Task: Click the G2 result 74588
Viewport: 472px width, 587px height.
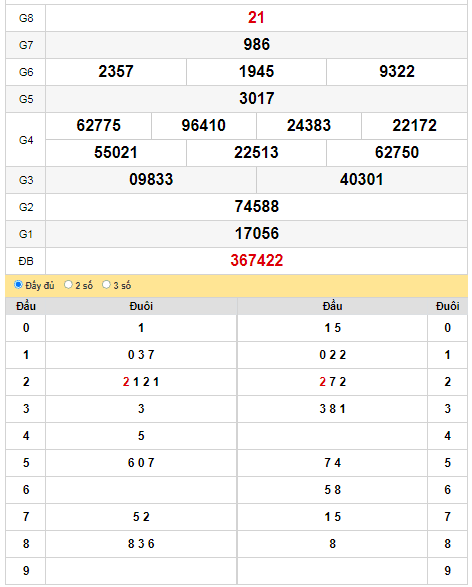Action: [256, 206]
